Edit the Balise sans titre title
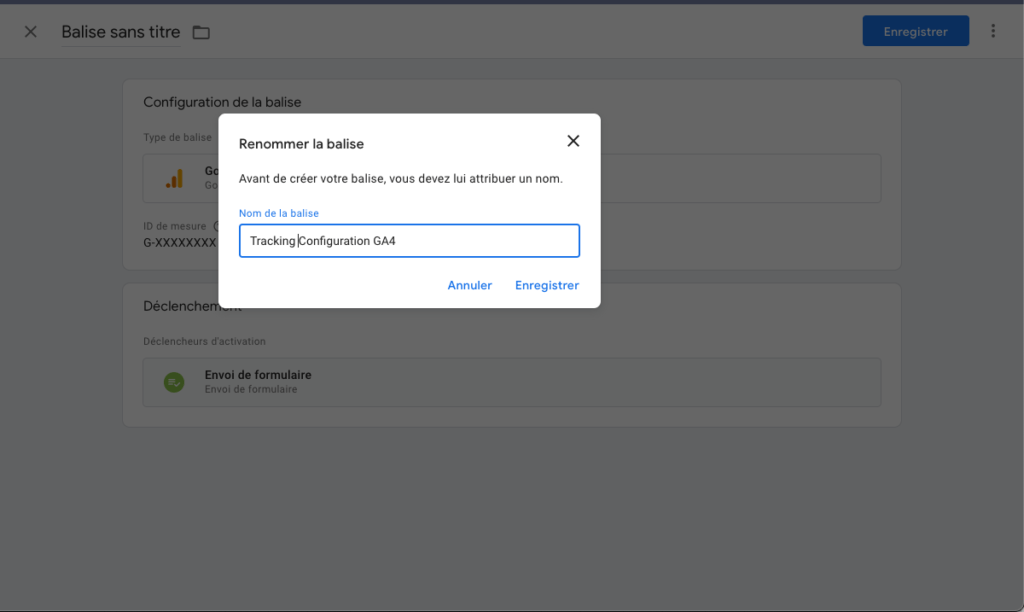 tap(121, 32)
